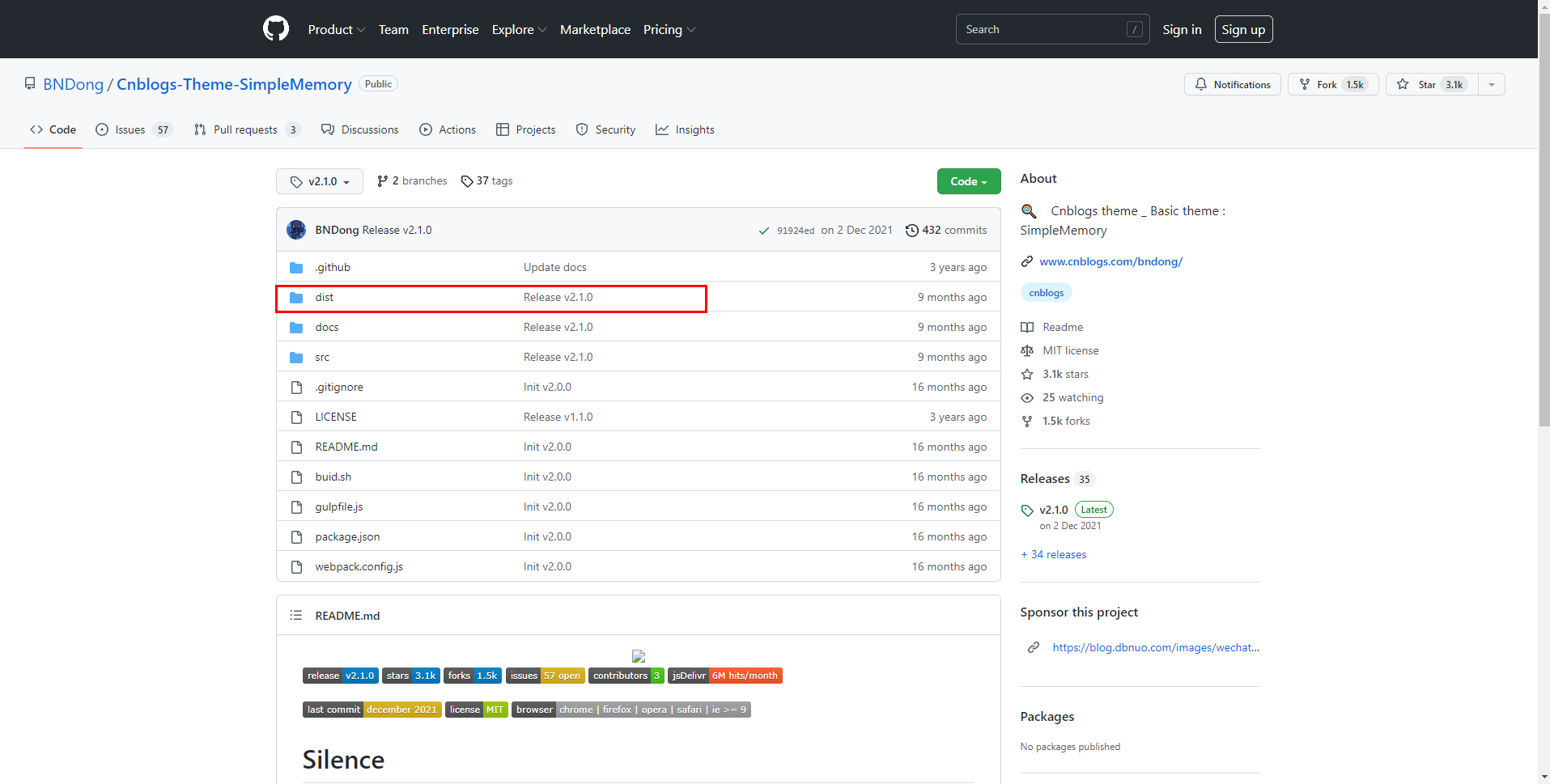Click the webpack.config.js file icon
This screenshot has width=1550, height=784.
pyautogui.click(x=296, y=567)
